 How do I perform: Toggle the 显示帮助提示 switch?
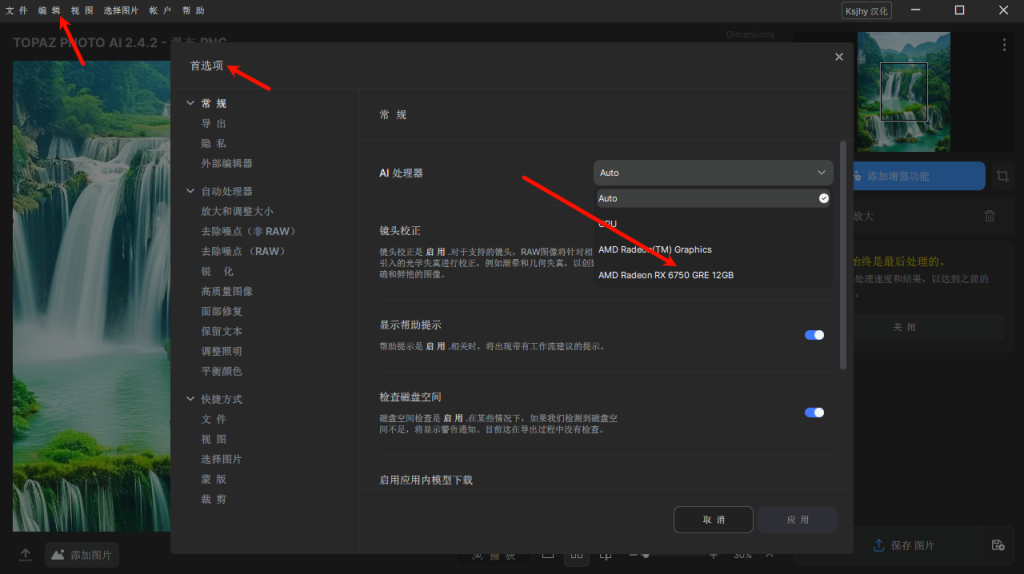[x=814, y=335]
